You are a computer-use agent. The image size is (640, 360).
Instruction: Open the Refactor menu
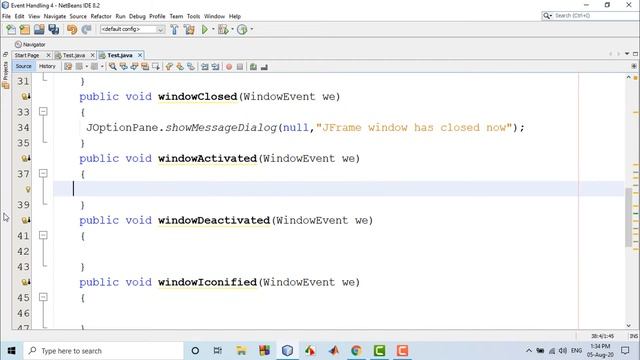pos(101,16)
